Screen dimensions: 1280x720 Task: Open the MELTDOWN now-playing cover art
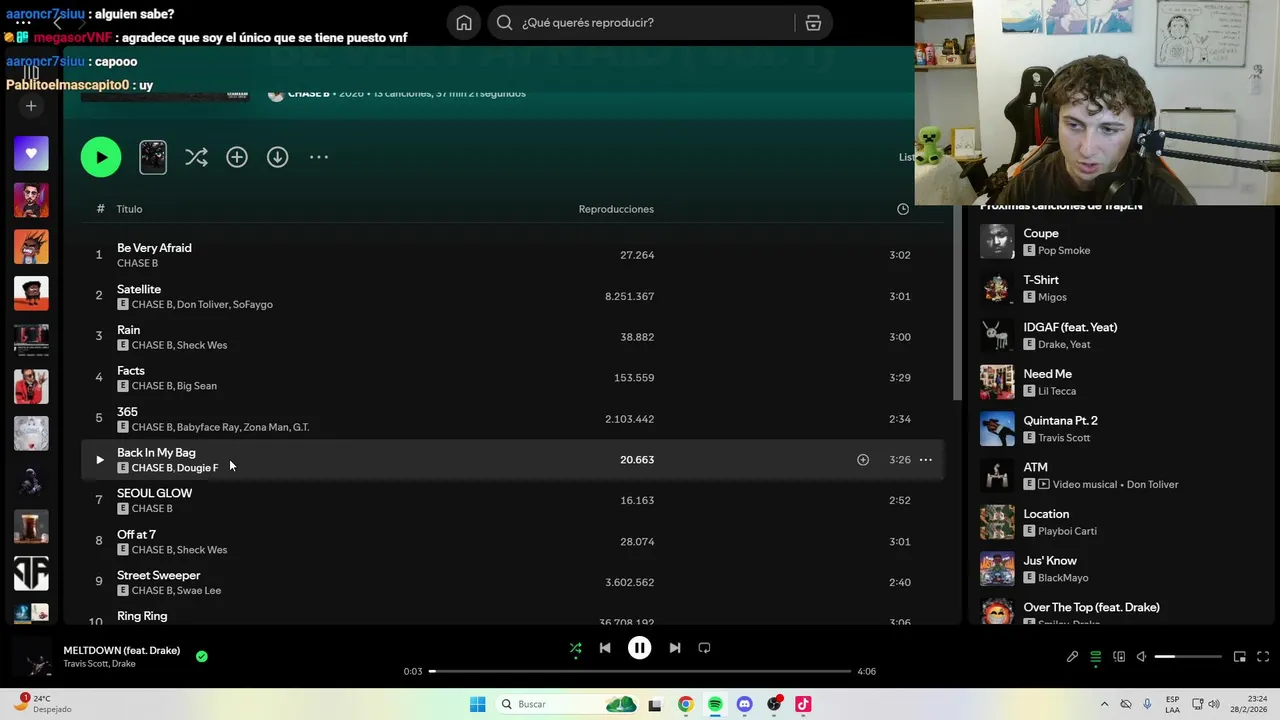click(33, 657)
